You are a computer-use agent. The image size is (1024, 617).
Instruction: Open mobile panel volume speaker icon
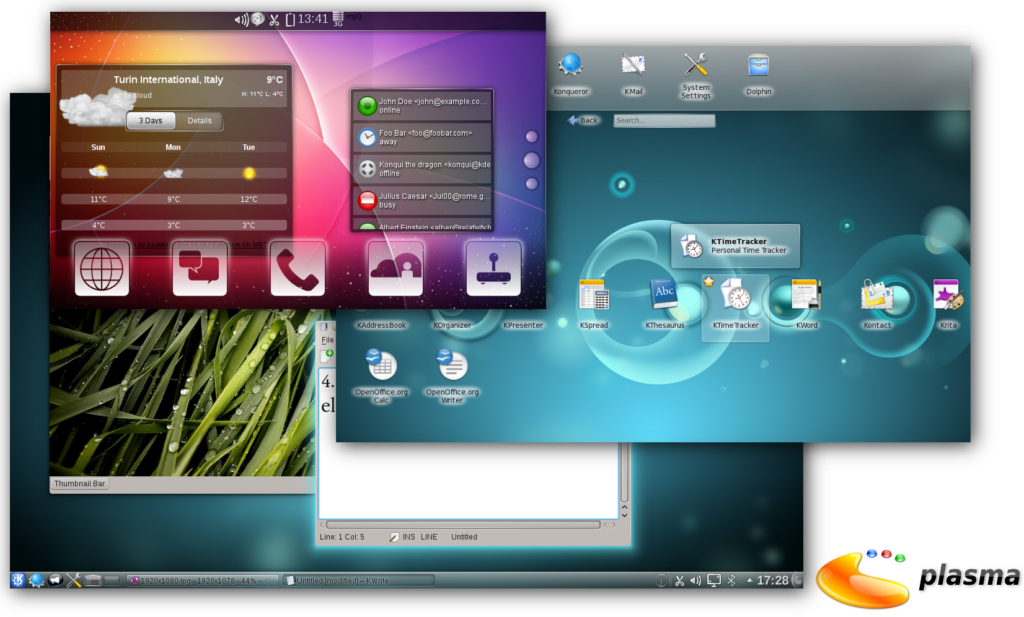(241, 20)
